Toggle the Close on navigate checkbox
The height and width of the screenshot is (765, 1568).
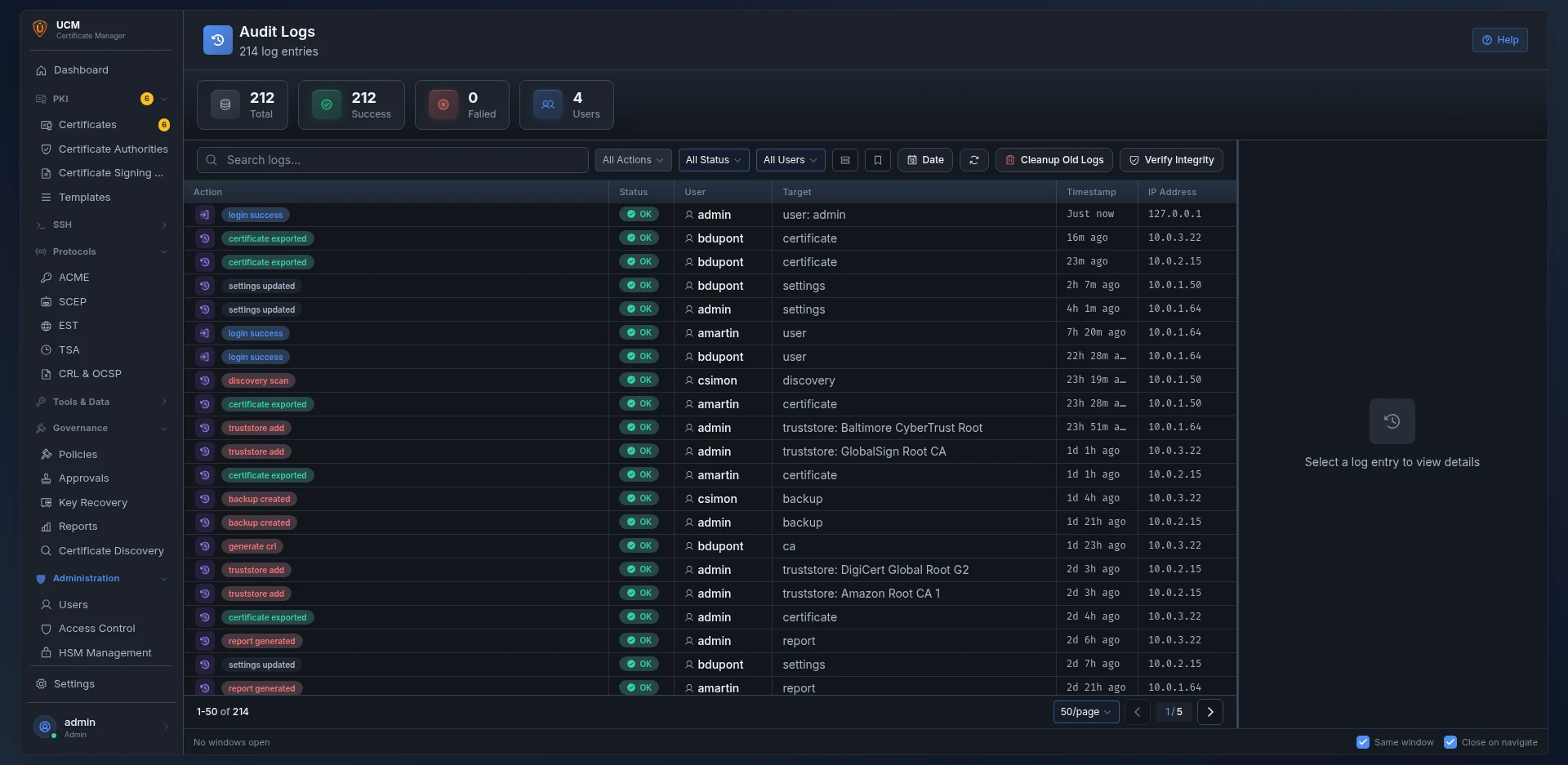(x=1450, y=742)
